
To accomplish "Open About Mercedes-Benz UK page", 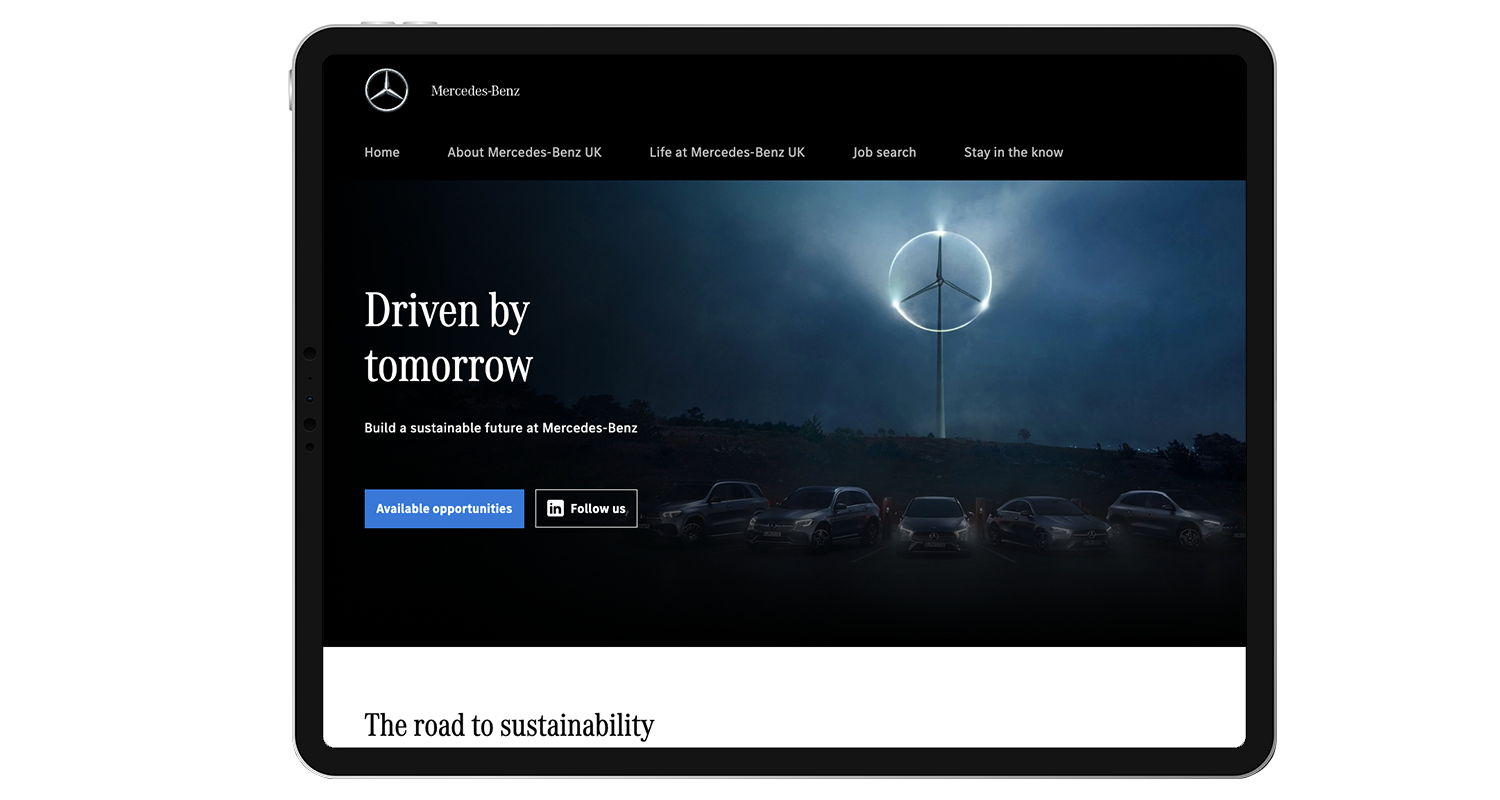I will click(x=524, y=152).
